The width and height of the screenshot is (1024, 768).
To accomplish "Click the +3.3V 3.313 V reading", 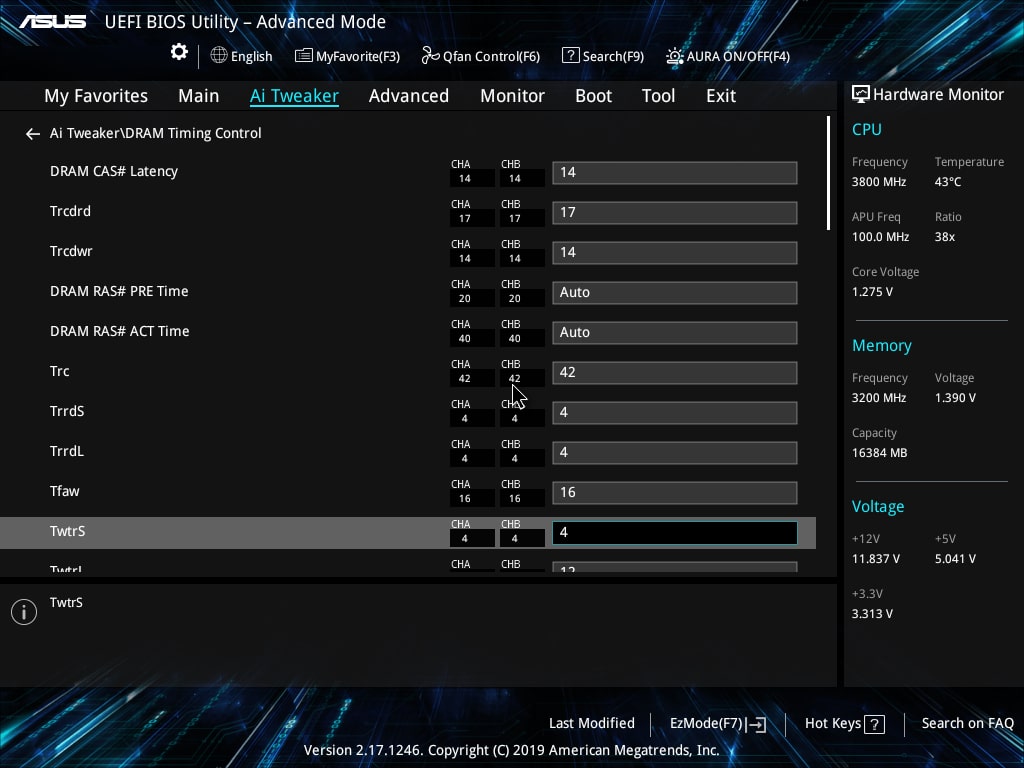I will pos(872,614).
